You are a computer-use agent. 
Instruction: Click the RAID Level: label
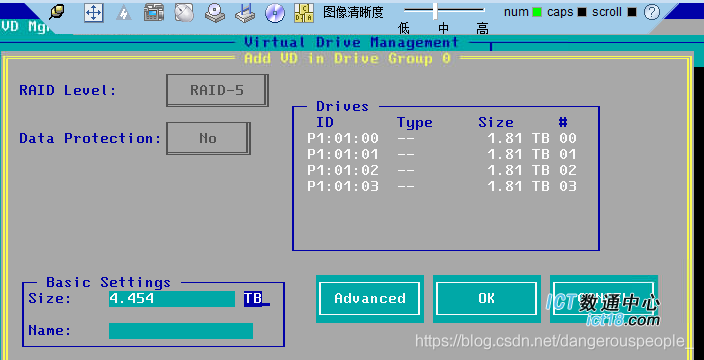click(68, 90)
